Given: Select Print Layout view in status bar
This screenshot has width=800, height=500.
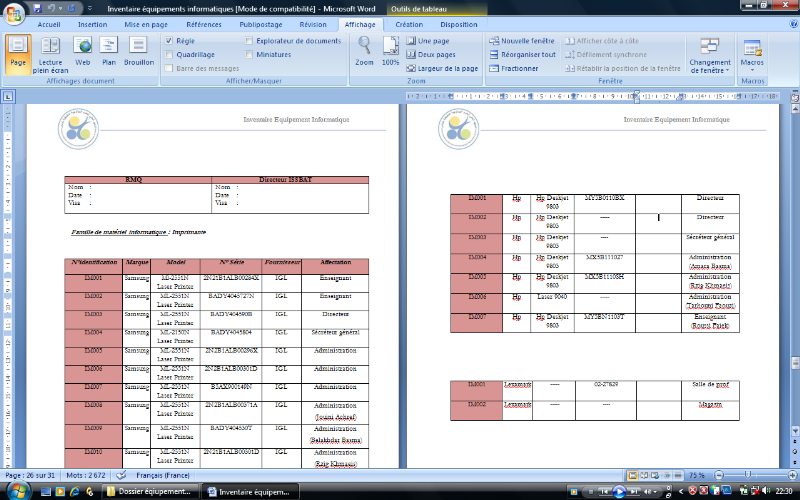Looking at the screenshot, I should click(633, 475).
